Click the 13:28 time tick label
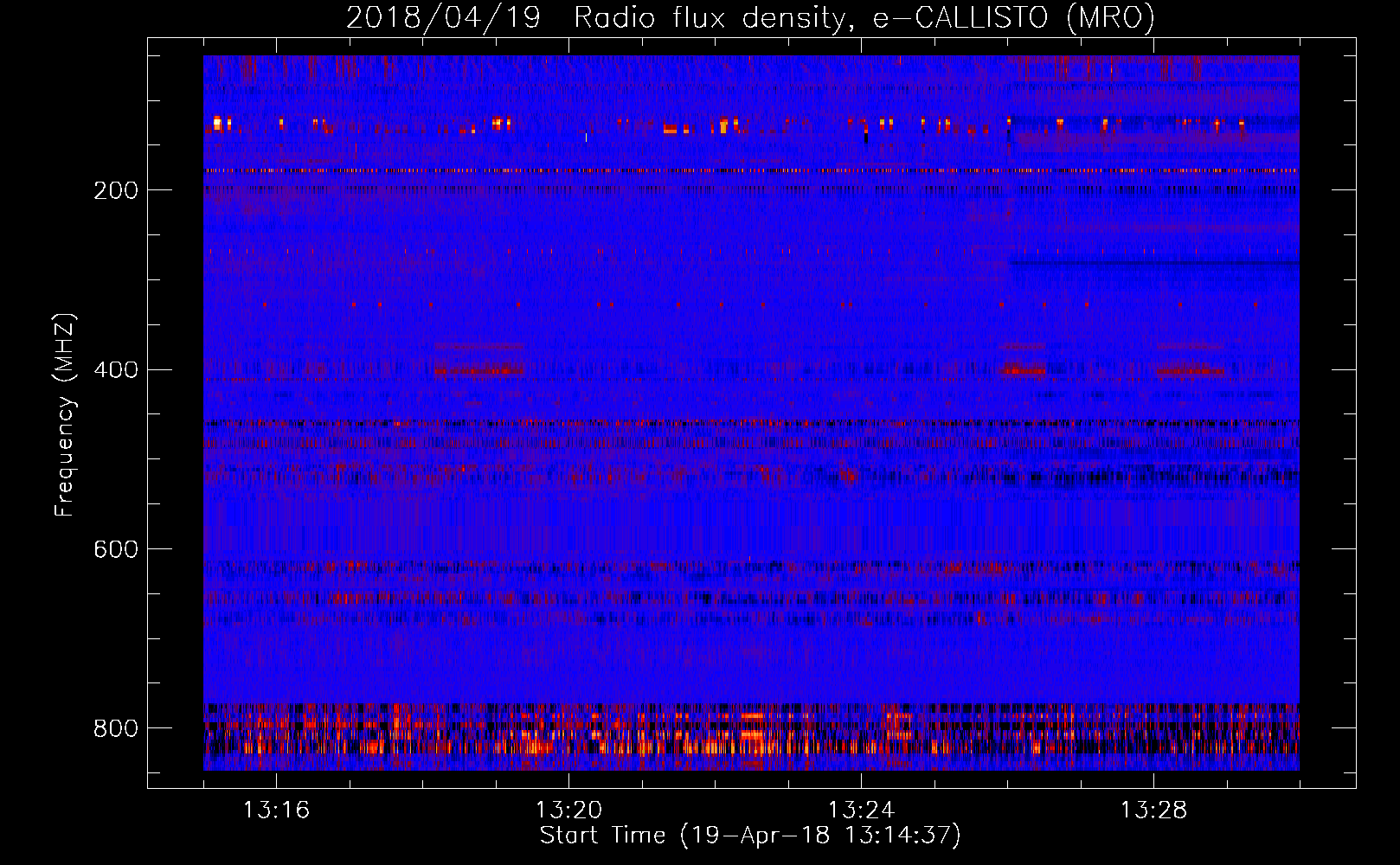This screenshot has height=865, width=1400. tap(1153, 811)
